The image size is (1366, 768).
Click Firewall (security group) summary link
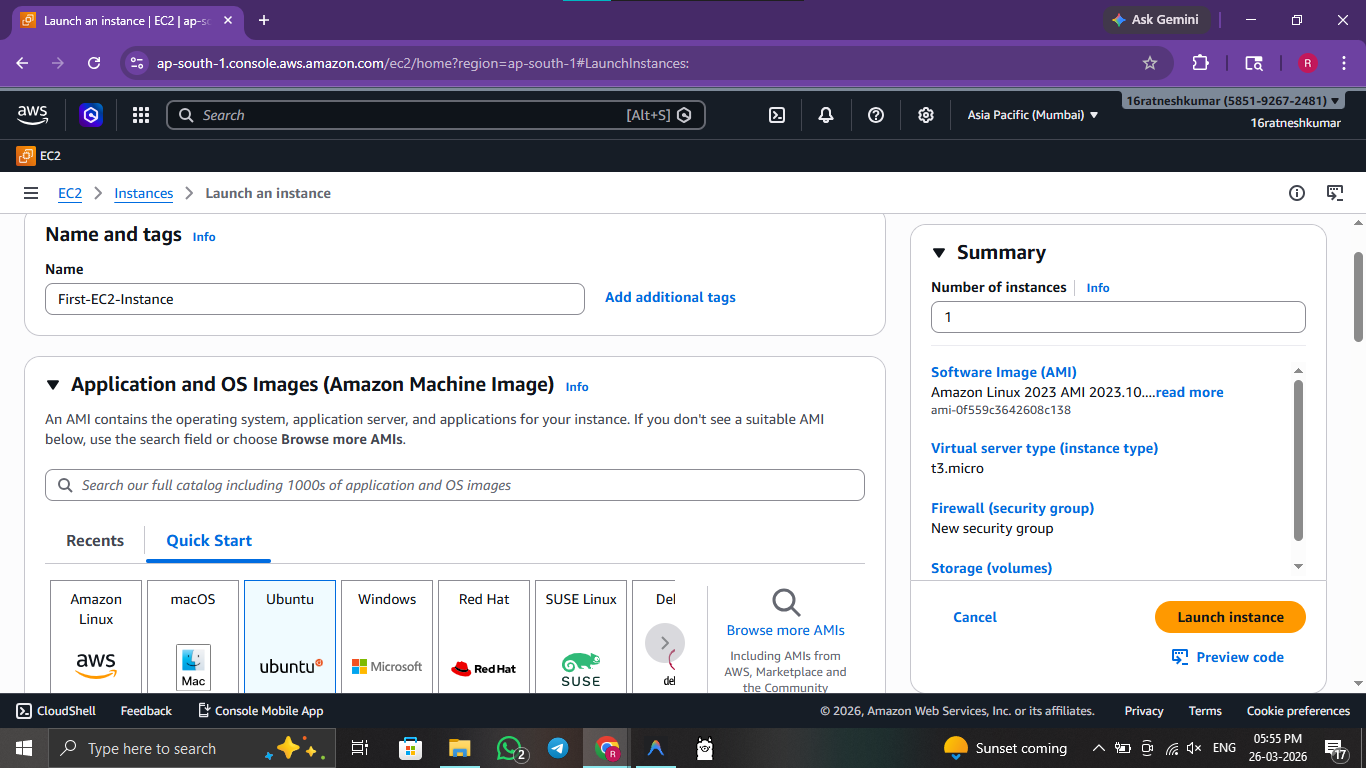point(1012,508)
